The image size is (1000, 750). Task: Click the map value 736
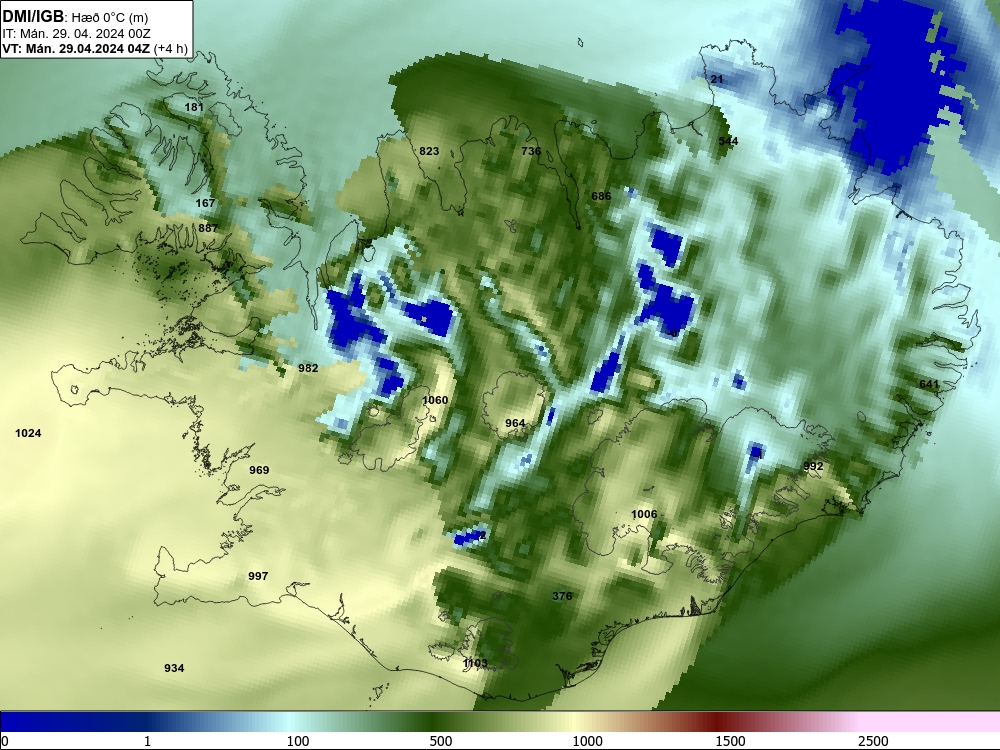(x=531, y=151)
